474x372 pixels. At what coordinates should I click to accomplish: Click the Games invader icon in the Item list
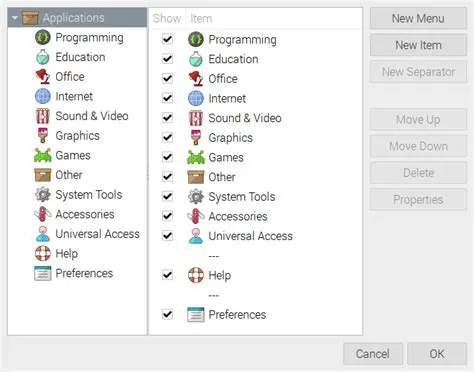196,157
